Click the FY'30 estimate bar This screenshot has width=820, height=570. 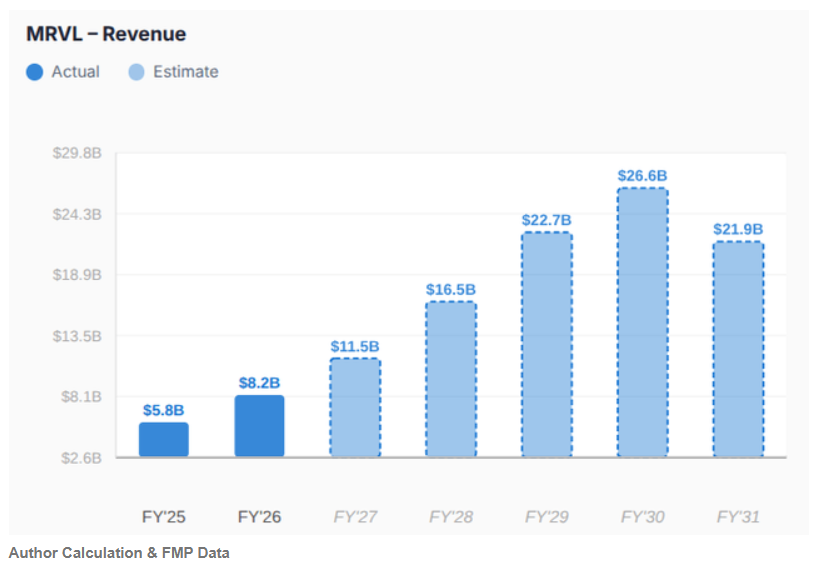pos(642,323)
